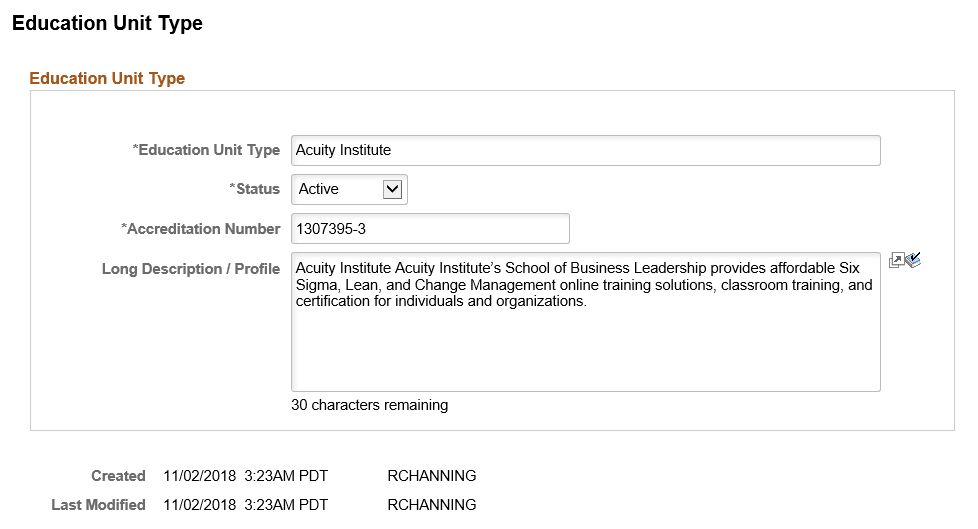Click the Long Description / Profile label
The width and height of the screenshot is (978, 529).
click(191, 269)
